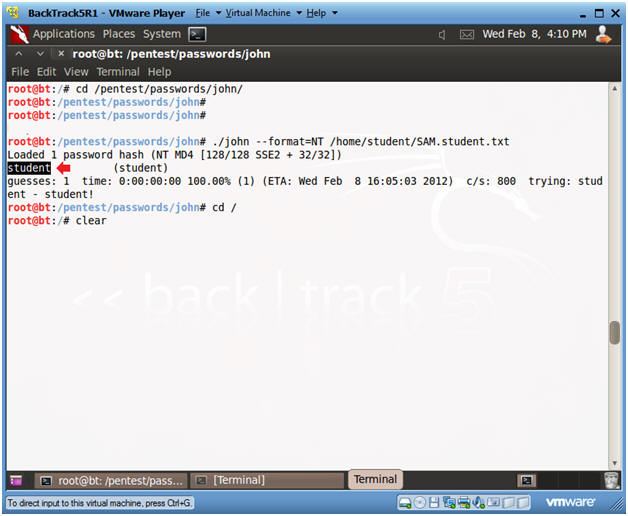Click the 'clear' command at the prompt

(x=91, y=220)
